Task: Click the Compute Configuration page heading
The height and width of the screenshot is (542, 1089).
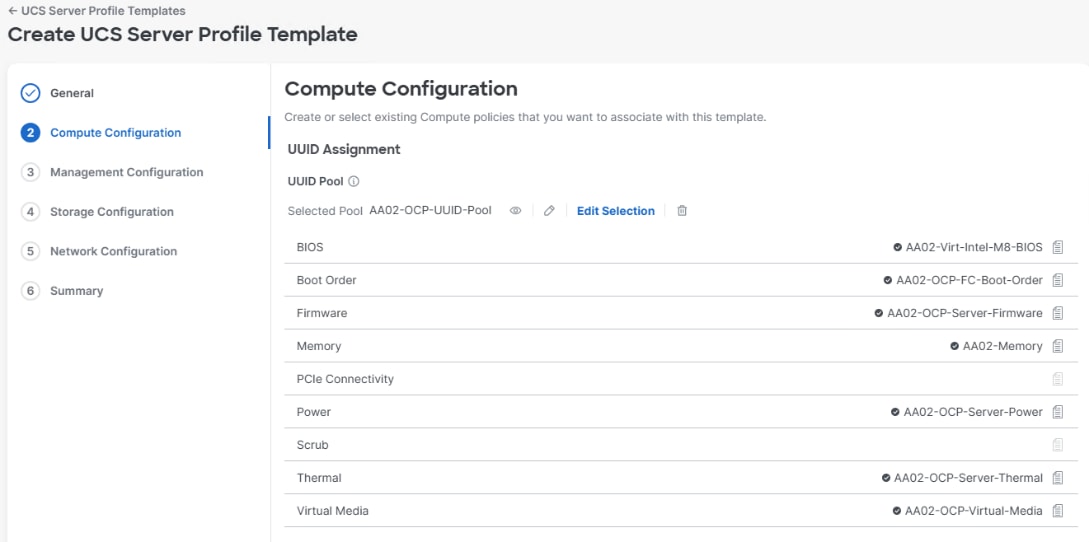Action: pyautogui.click(x=401, y=89)
